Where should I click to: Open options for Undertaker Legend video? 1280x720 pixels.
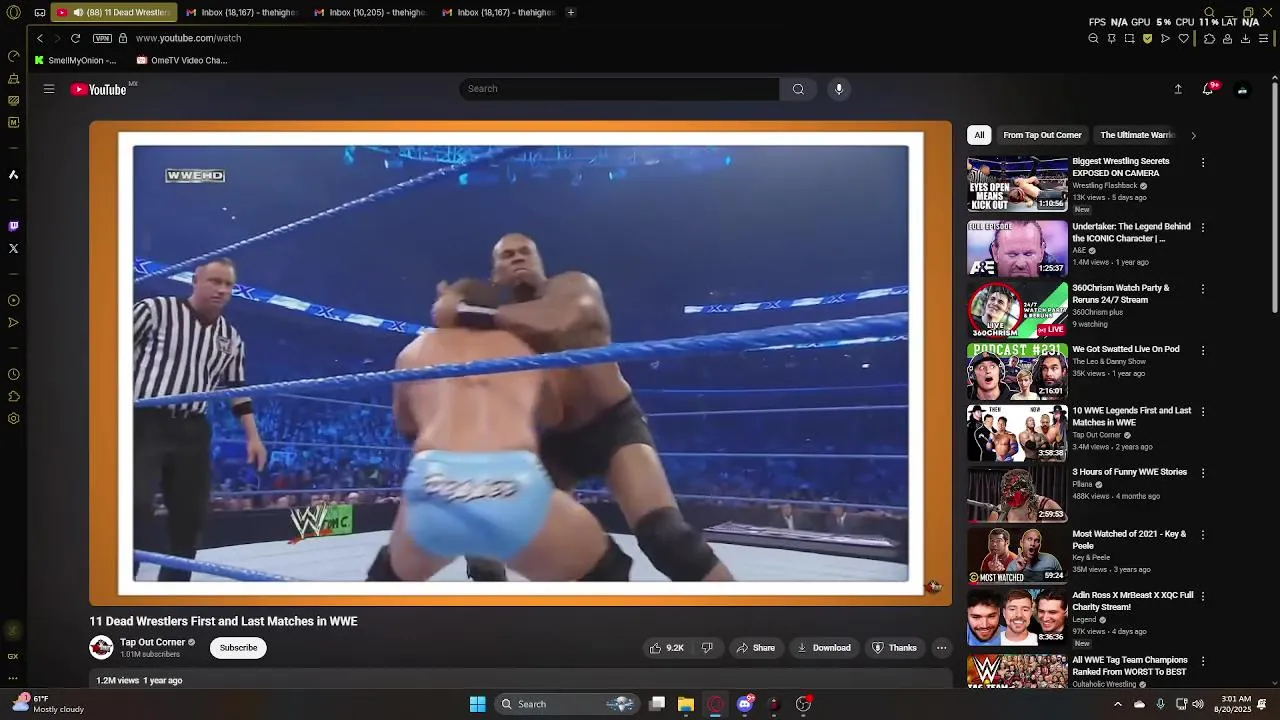tap(1203, 227)
